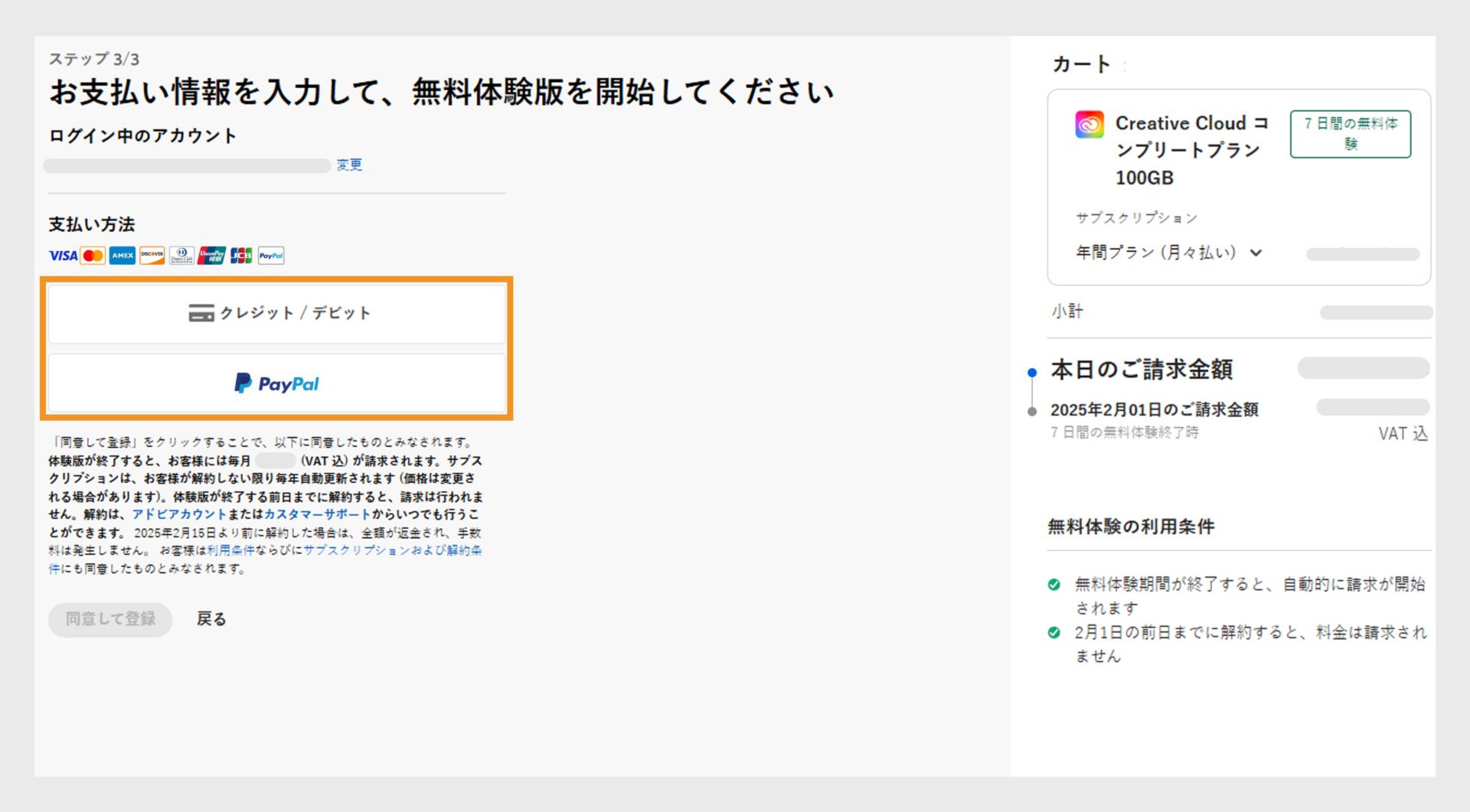The width and height of the screenshot is (1470, 812).
Task: Open the 年間プラン (月々払い) plan dropdown
Action: (x=1168, y=253)
